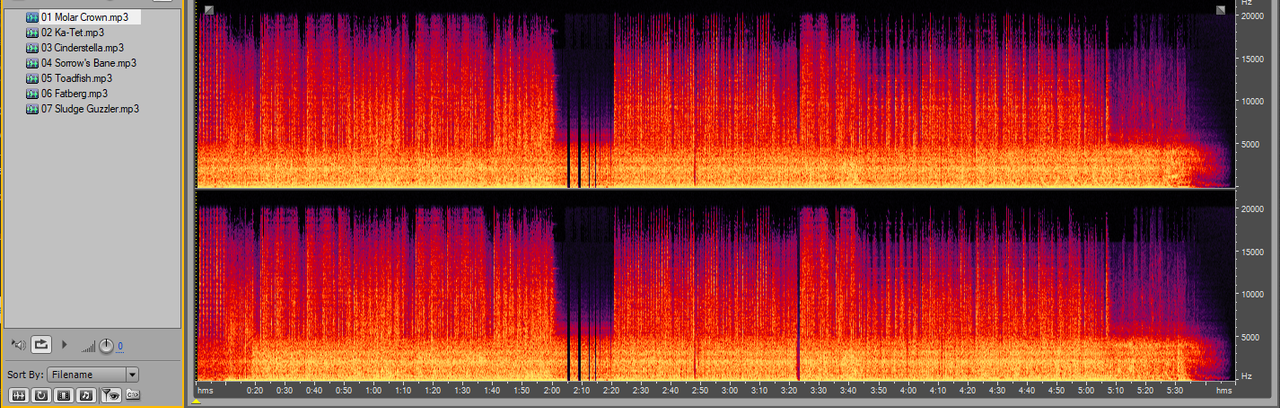Click the yellow start cursor marker on timeline
This screenshot has height=408, width=1280.
coord(197,402)
